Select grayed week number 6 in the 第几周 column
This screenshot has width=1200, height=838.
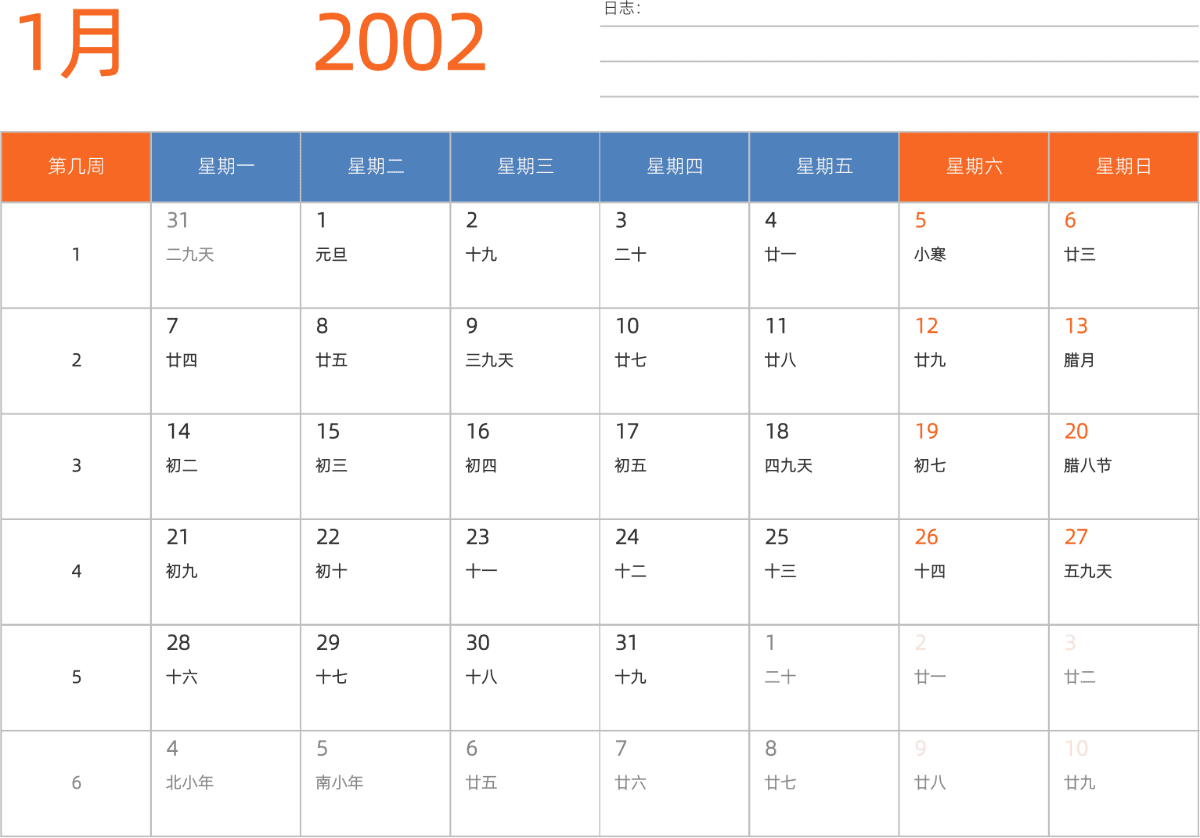point(76,783)
